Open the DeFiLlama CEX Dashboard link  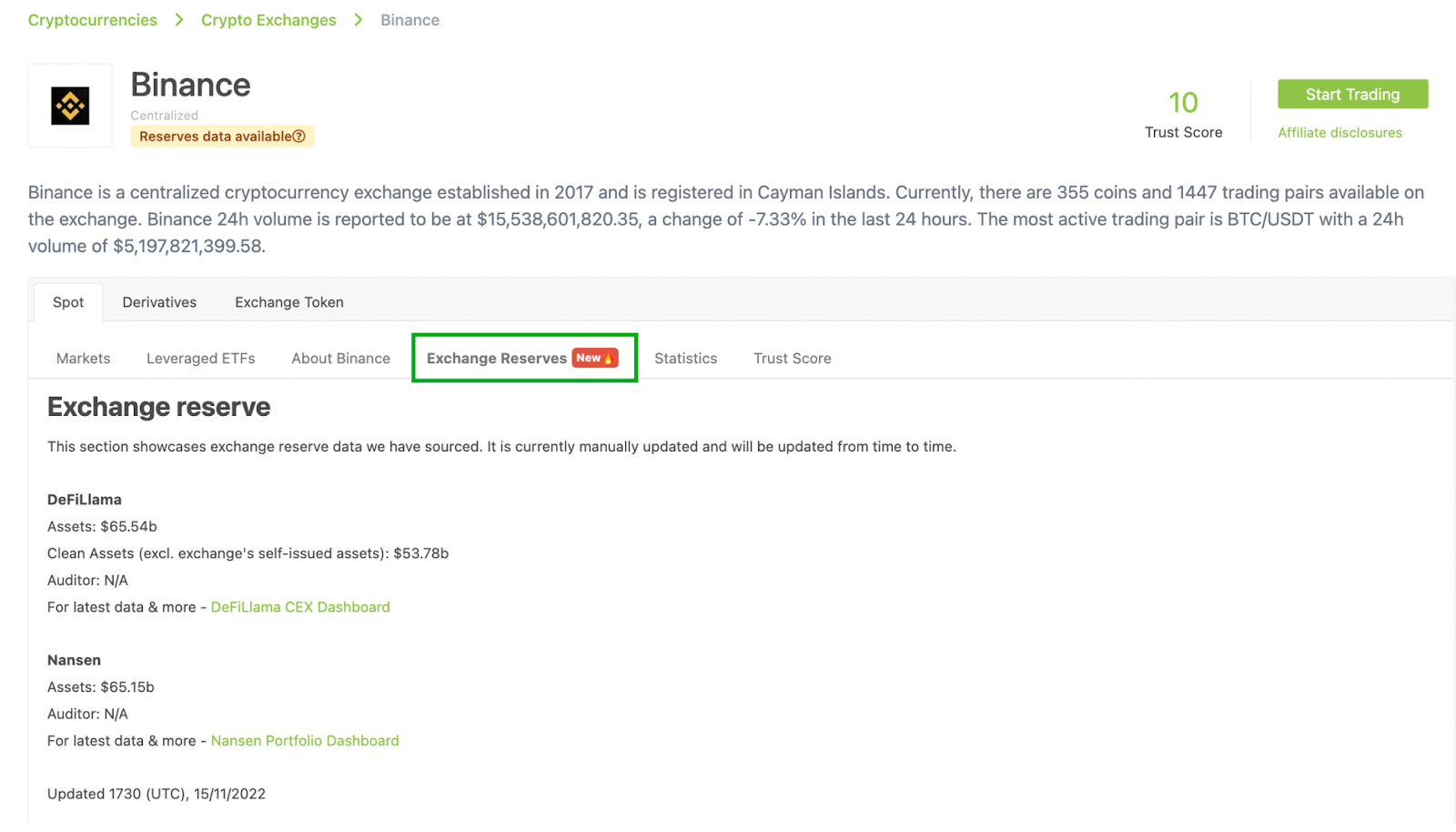coord(300,607)
